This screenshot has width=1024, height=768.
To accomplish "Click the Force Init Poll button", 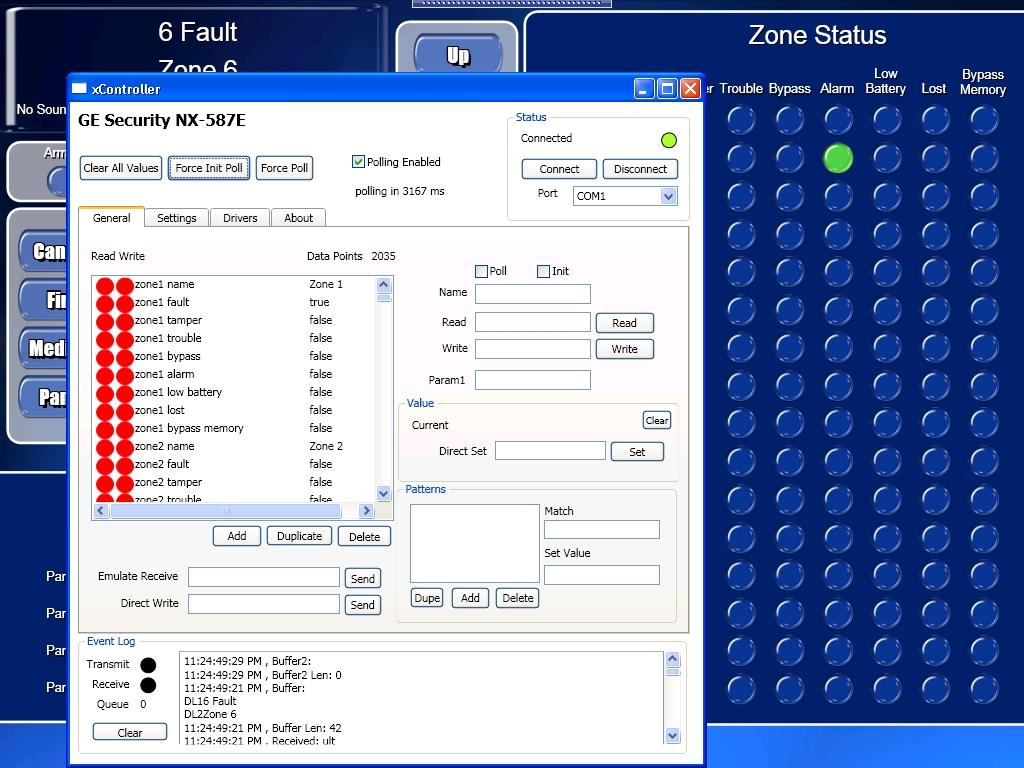I will click(x=209, y=168).
